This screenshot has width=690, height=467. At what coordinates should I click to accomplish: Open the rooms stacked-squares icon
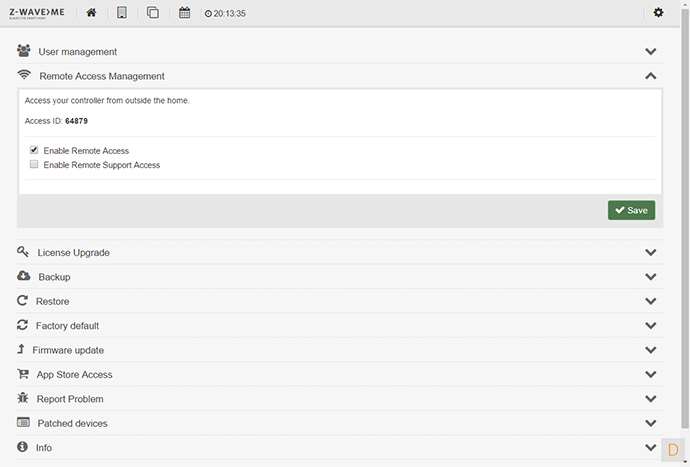153,13
